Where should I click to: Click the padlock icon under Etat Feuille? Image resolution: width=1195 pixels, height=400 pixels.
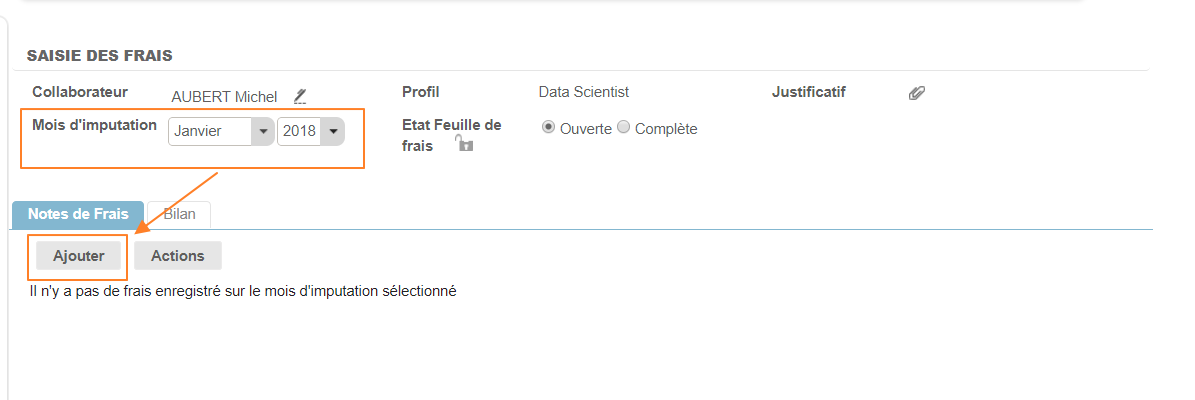pyautogui.click(x=464, y=144)
